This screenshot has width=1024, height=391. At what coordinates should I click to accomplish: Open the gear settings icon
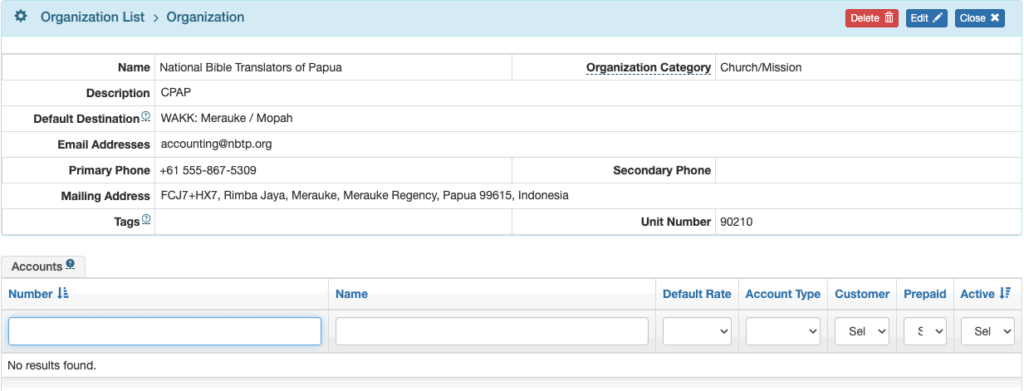(x=20, y=17)
